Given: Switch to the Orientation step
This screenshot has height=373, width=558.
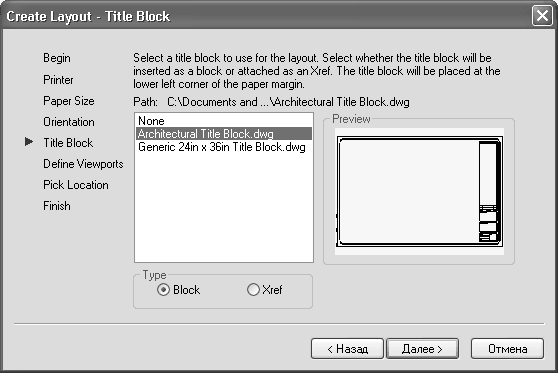Looking at the screenshot, I should pos(69,122).
